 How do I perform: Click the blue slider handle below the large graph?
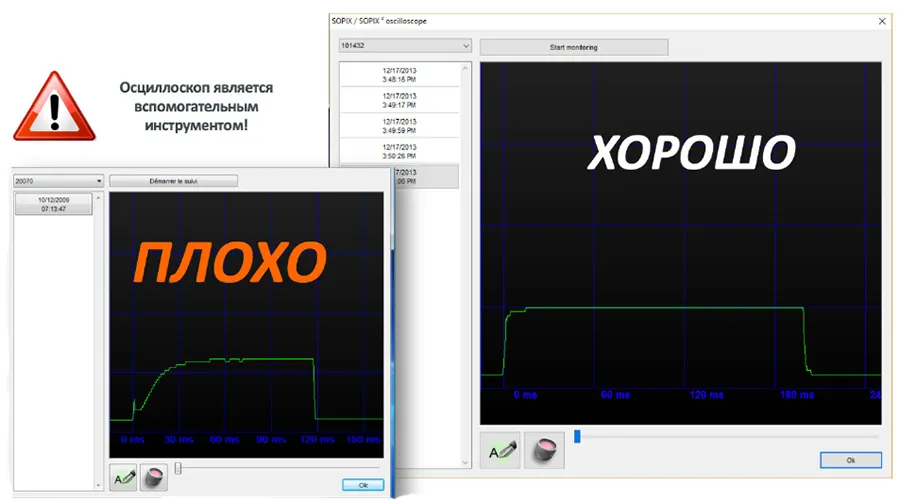(577, 436)
